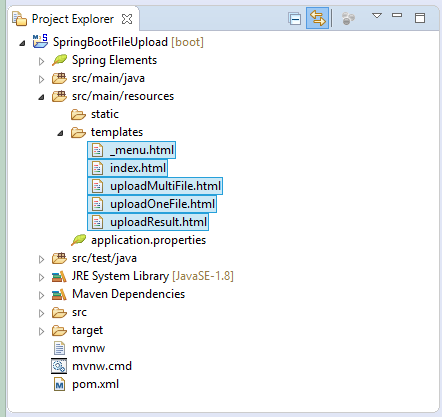Click the uploadResult.html file icon
This screenshot has width=442, height=417.
pyautogui.click(x=97, y=222)
